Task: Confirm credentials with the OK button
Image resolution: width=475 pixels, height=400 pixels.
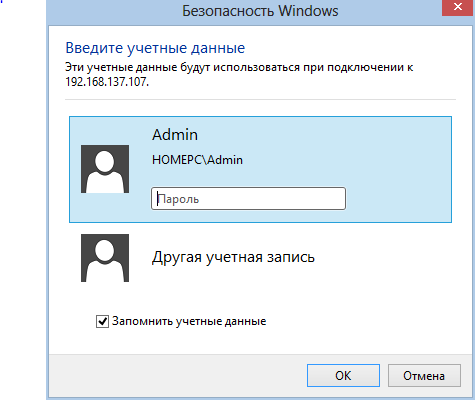Action: [x=343, y=376]
